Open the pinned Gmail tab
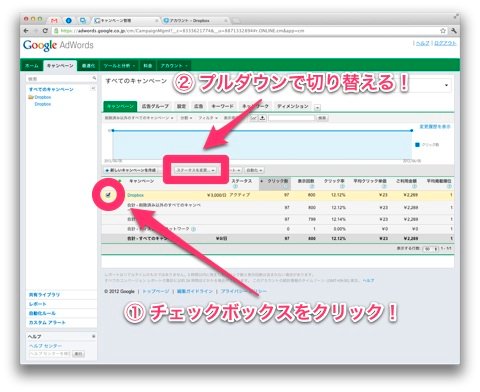The width and height of the screenshot is (480, 392). coord(54,20)
